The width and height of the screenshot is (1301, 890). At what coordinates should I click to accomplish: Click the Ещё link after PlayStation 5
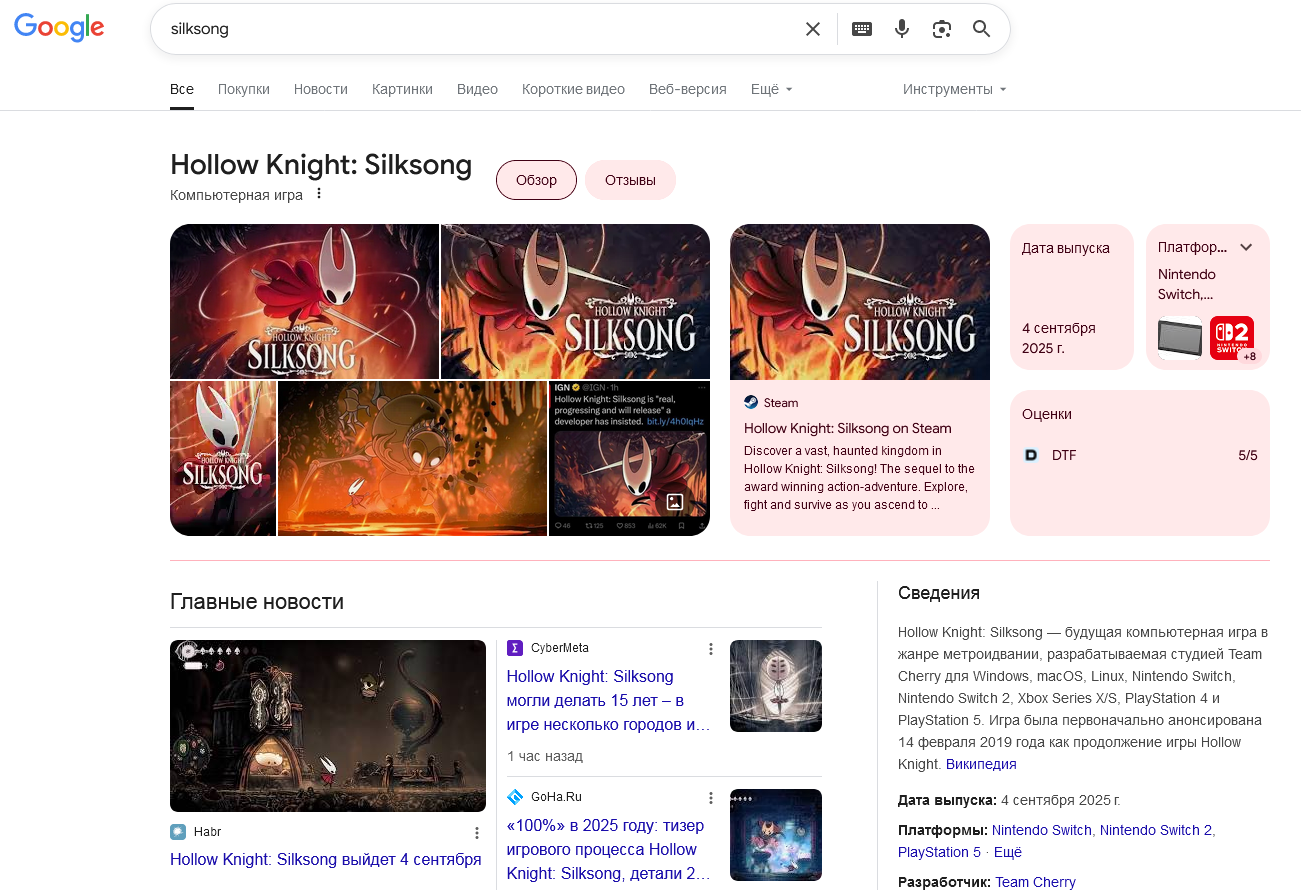pos(1008,852)
